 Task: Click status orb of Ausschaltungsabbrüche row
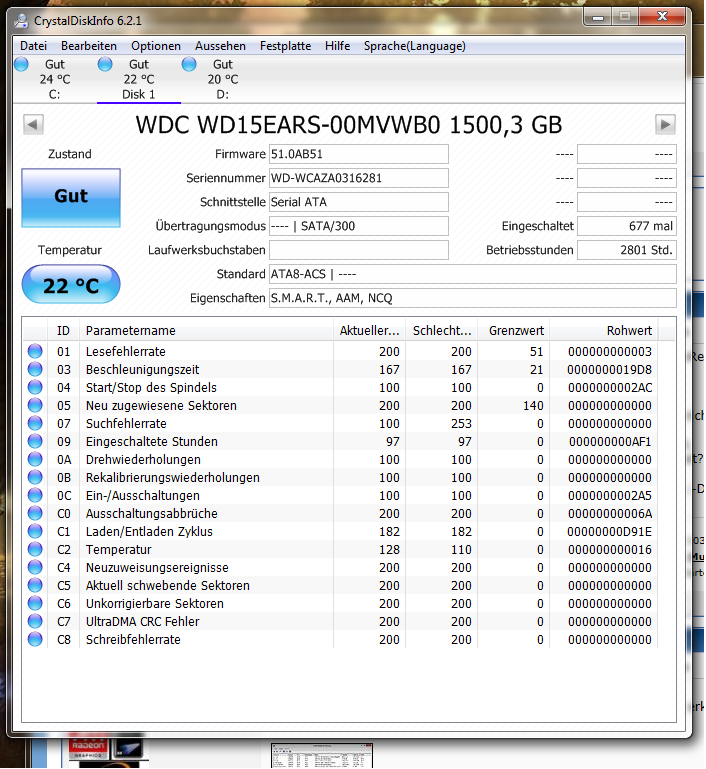[x=35, y=513]
